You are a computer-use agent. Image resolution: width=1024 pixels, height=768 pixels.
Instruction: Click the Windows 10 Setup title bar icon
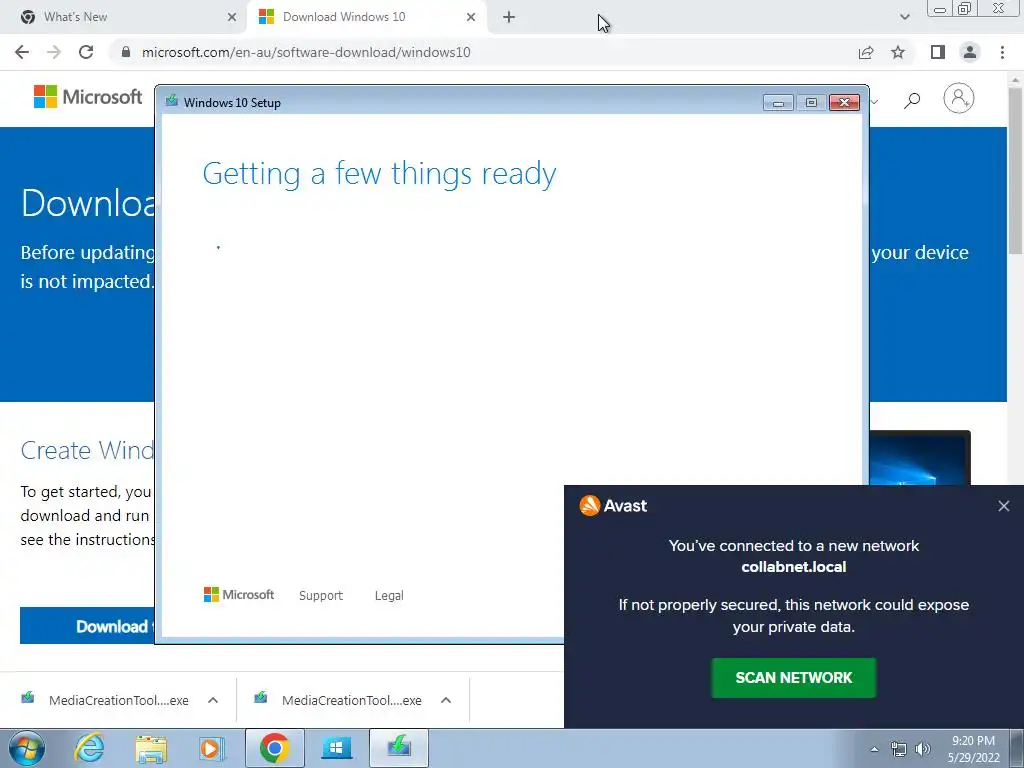[172, 101]
